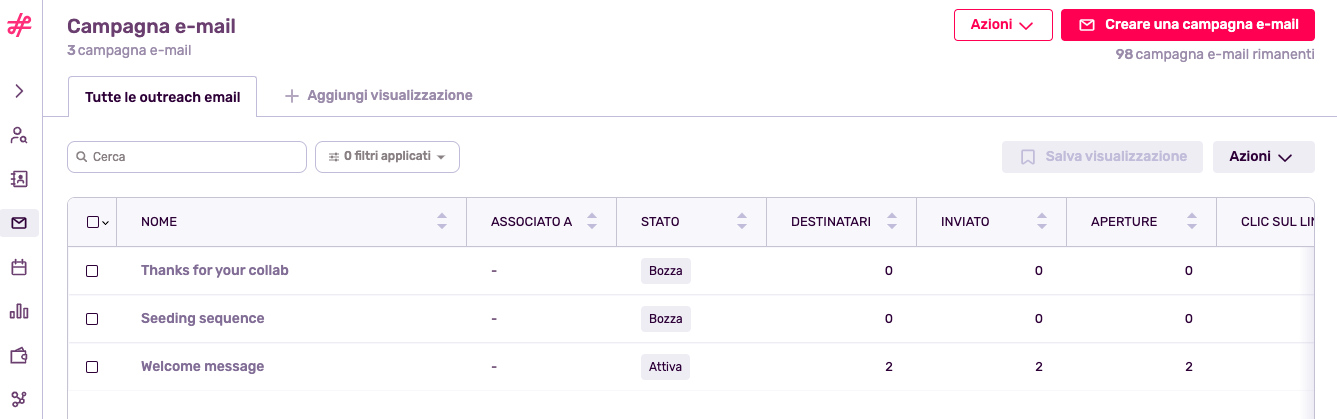
Task: Open the bar chart analytics icon
Action: tap(19, 311)
